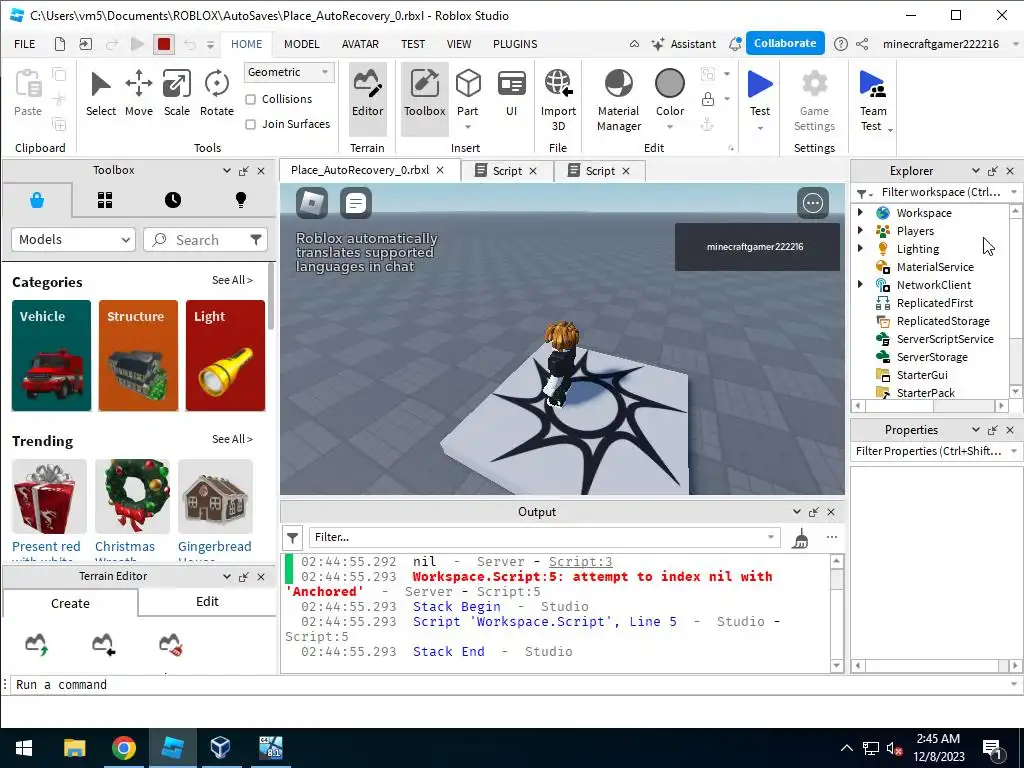The width and height of the screenshot is (1024, 768).
Task: Switch to the AVATAR ribbon tab
Action: point(360,44)
